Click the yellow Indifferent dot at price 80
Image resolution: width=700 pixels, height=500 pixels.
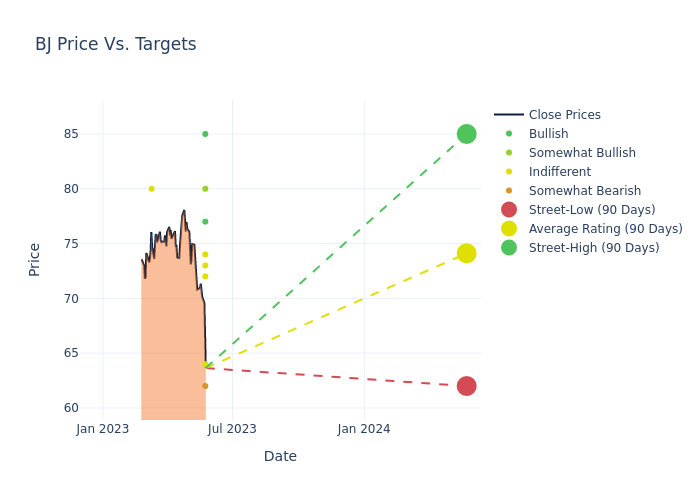coord(151,189)
